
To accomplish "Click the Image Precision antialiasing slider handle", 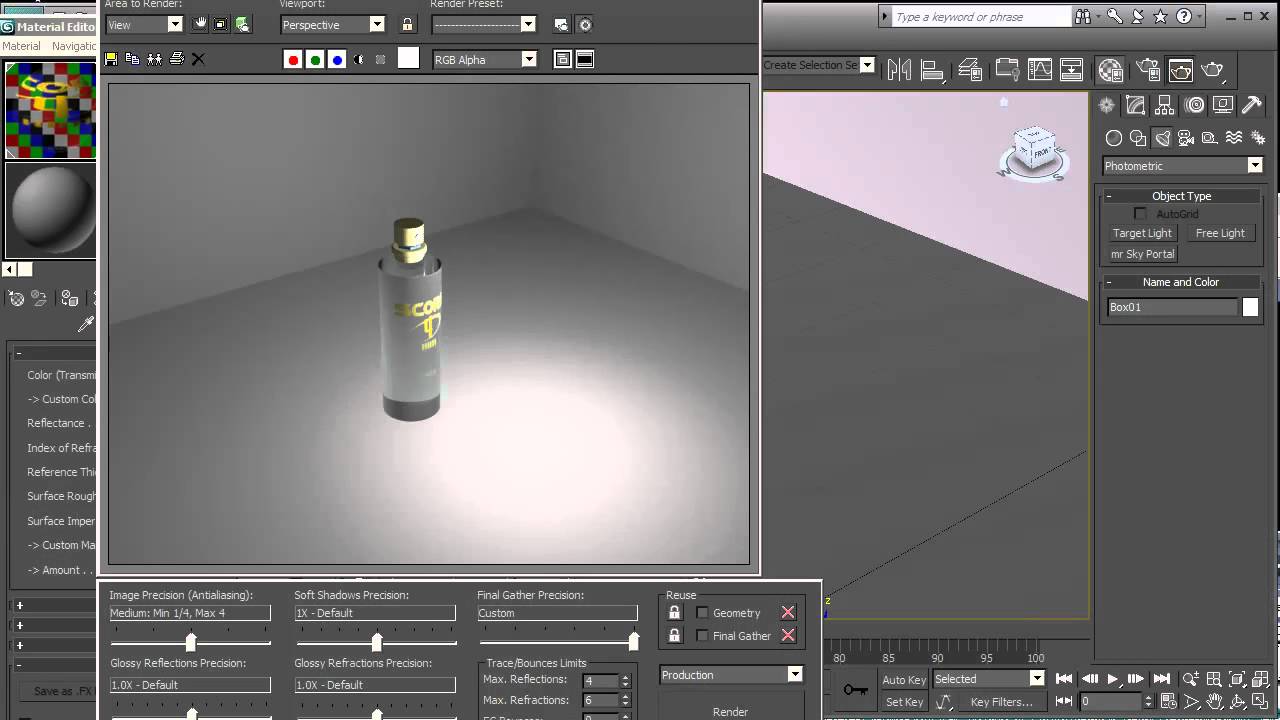I will (191, 642).
